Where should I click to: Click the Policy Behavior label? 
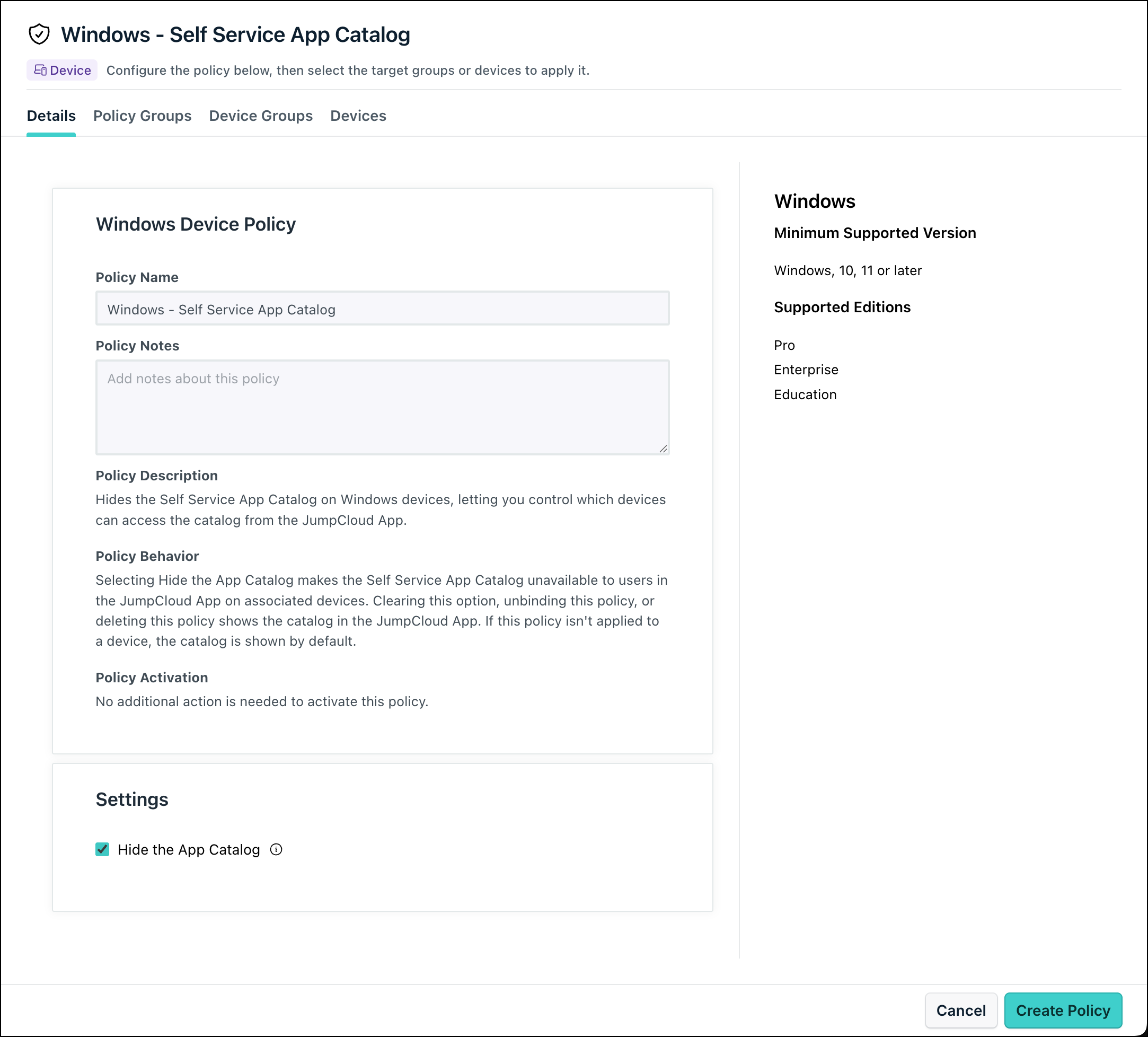[x=147, y=556]
